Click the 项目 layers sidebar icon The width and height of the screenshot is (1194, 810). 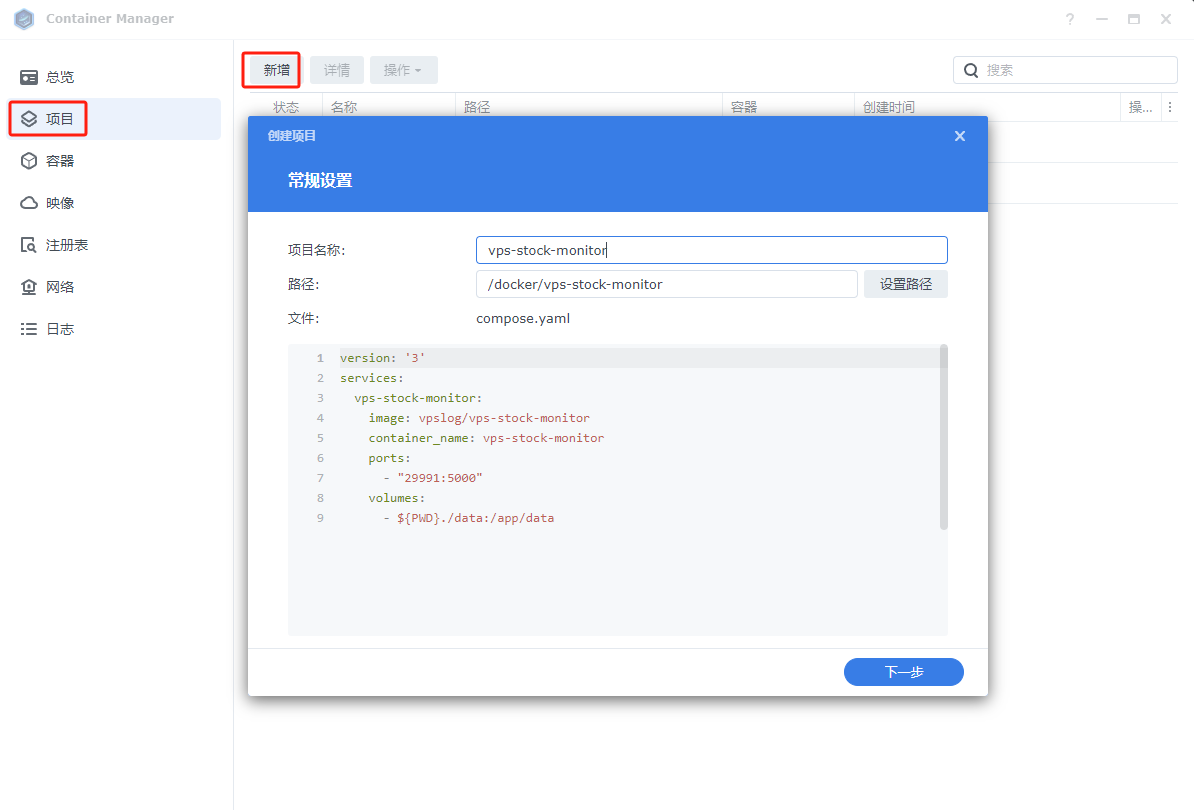coord(29,119)
